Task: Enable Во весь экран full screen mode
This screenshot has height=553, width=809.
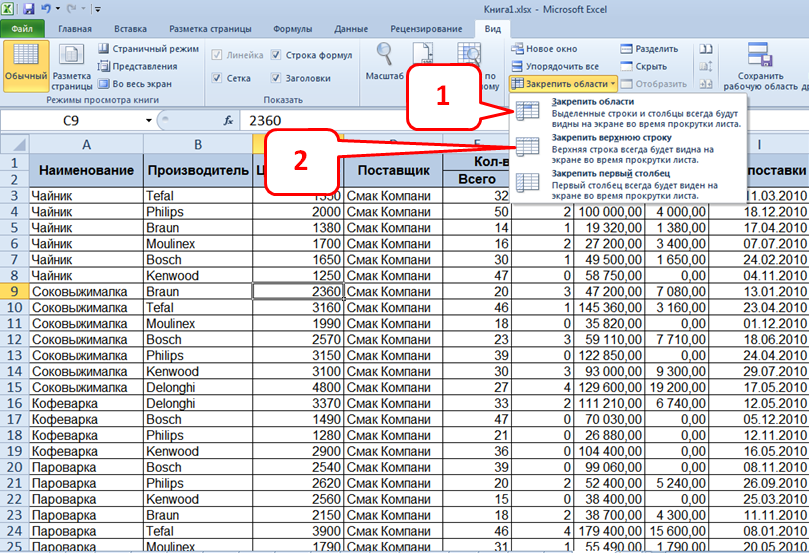Action: click(x=105, y=84)
